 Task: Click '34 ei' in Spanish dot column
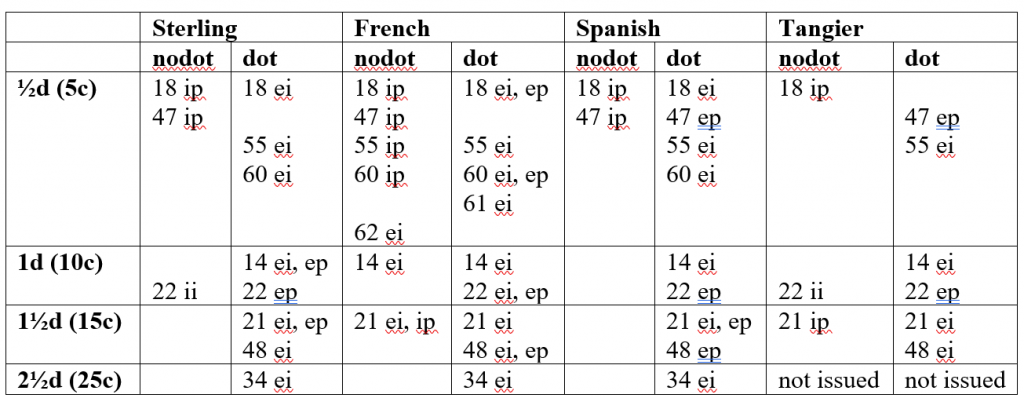(691, 380)
